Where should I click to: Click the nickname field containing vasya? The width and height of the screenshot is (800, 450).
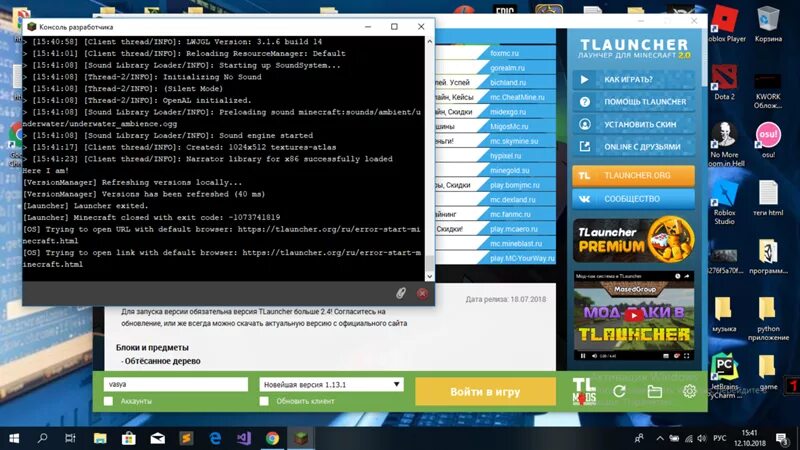[176, 384]
